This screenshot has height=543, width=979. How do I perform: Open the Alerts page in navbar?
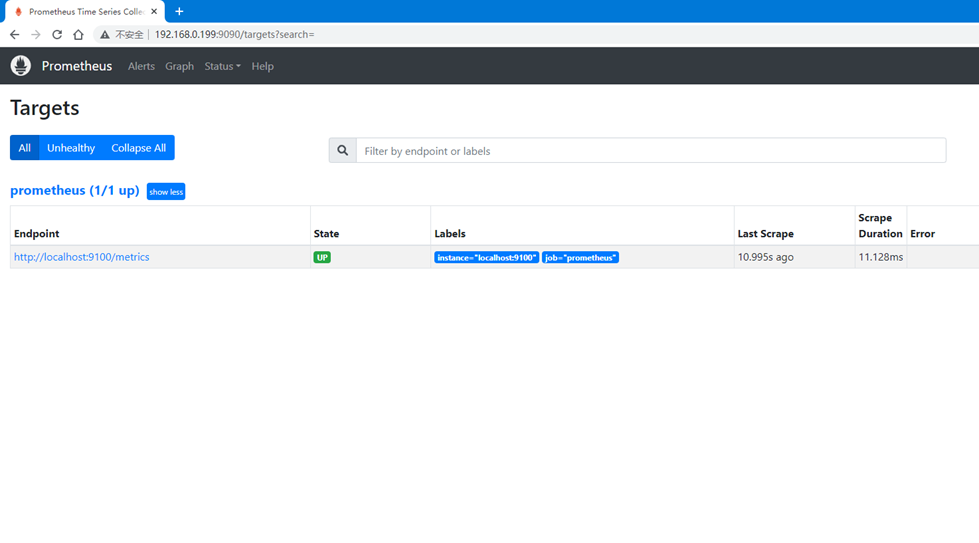[x=141, y=66]
